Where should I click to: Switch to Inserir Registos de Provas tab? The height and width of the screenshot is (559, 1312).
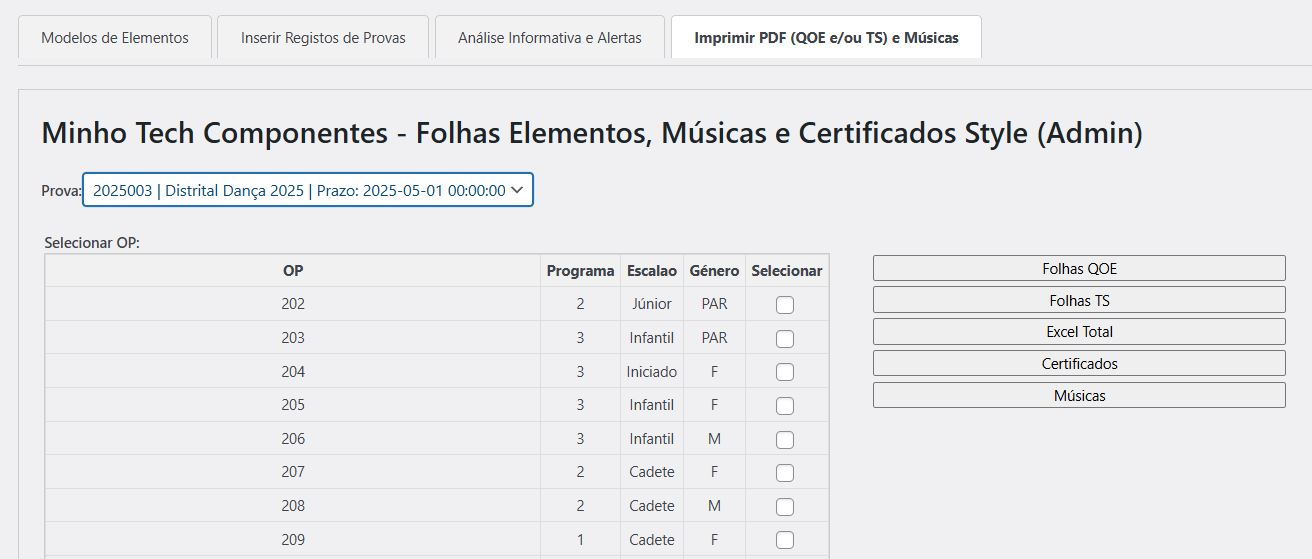tap(323, 38)
